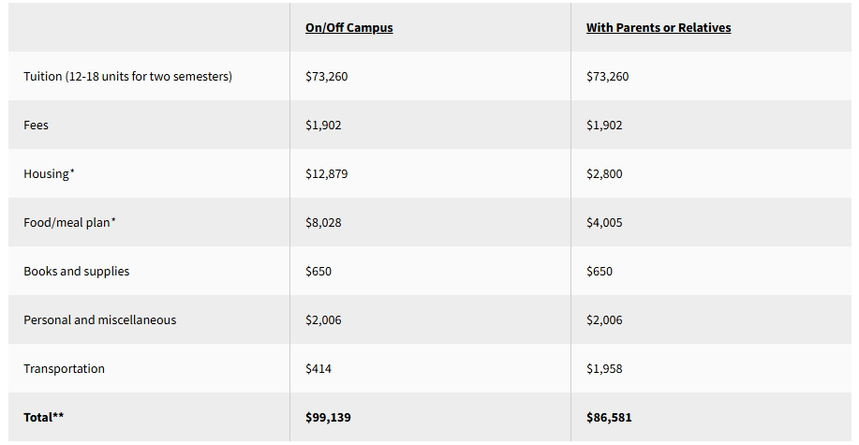
Task: Select the $4,005 food cost
Action: [604, 223]
